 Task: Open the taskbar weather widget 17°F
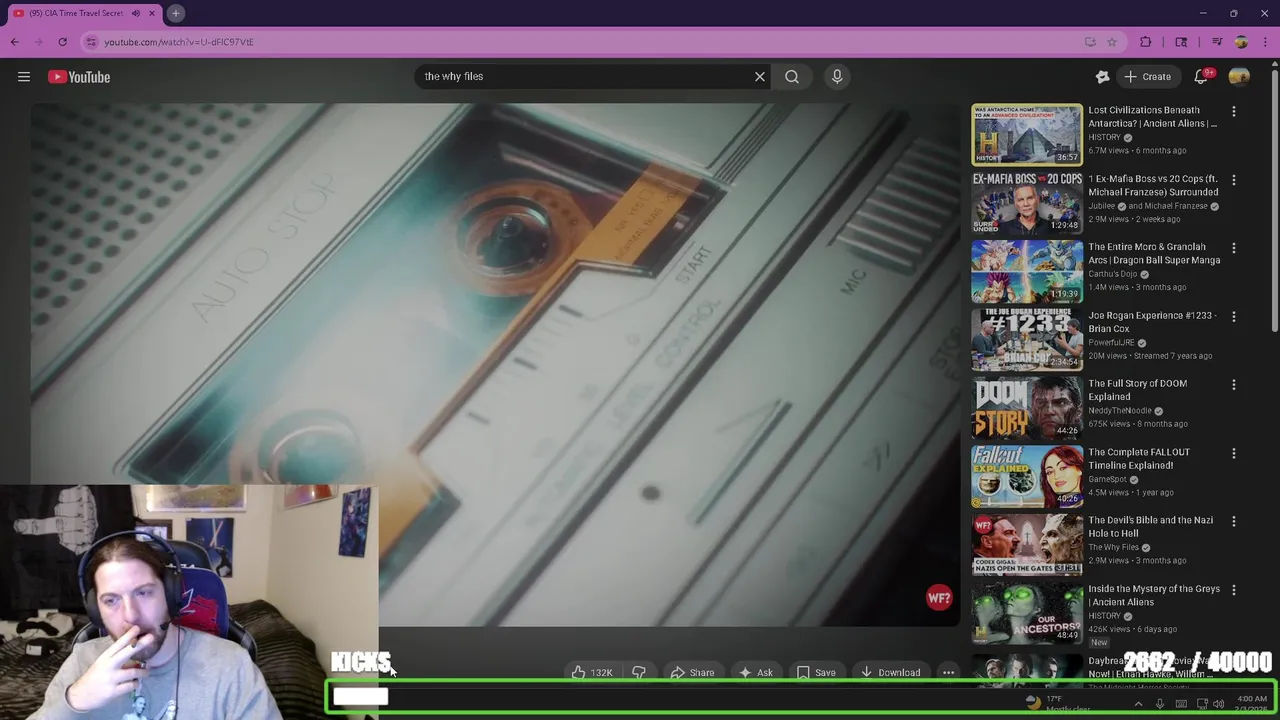1056,703
